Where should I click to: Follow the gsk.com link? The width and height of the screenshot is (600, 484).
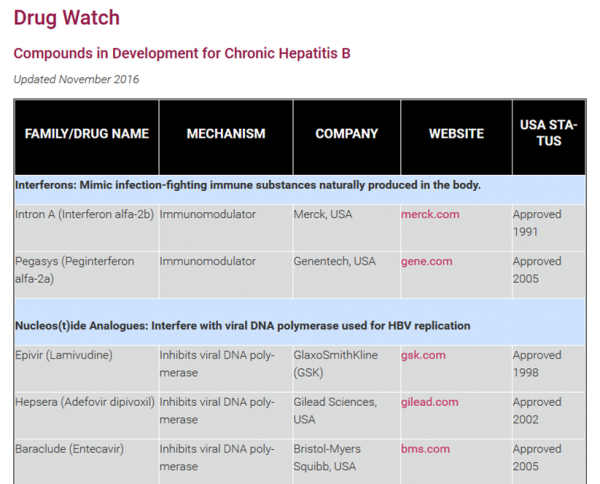coord(423,355)
